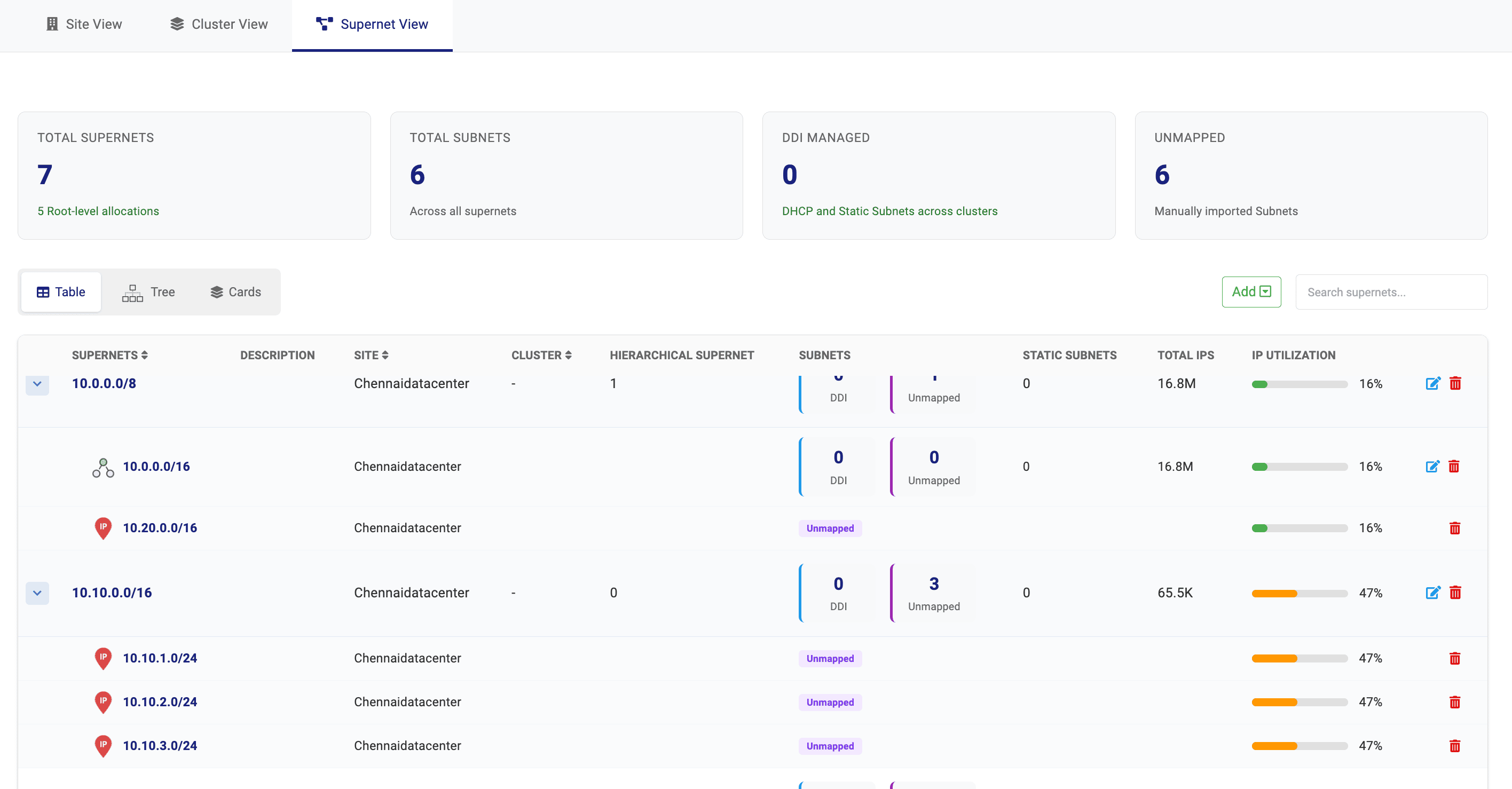The width and height of the screenshot is (1512, 789).
Task: Open the 10.10.2.0/24 subnet link
Action: click(160, 701)
